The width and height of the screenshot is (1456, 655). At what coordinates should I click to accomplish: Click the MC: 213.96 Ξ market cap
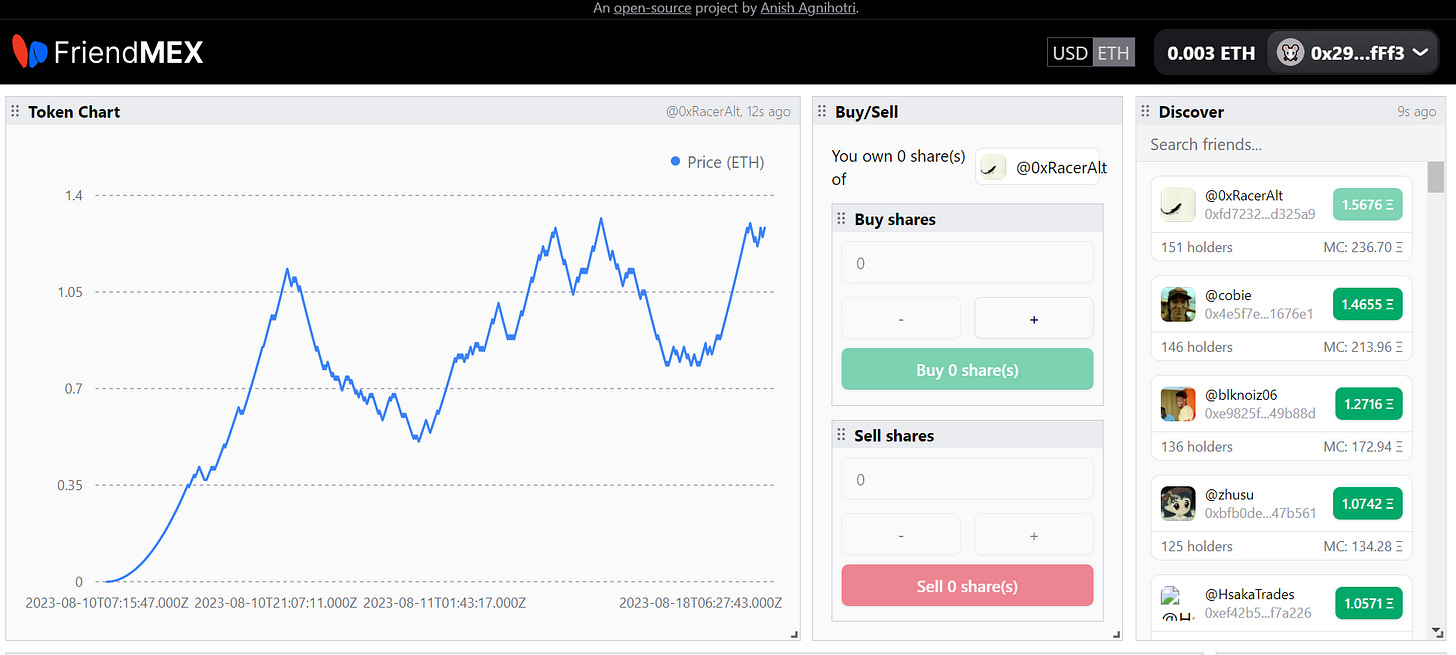click(x=1363, y=347)
